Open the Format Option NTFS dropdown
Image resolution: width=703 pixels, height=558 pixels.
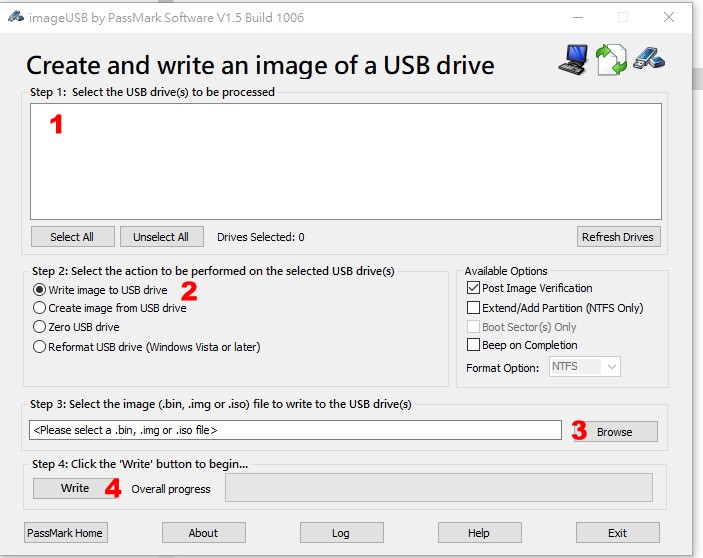click(585, 367)
